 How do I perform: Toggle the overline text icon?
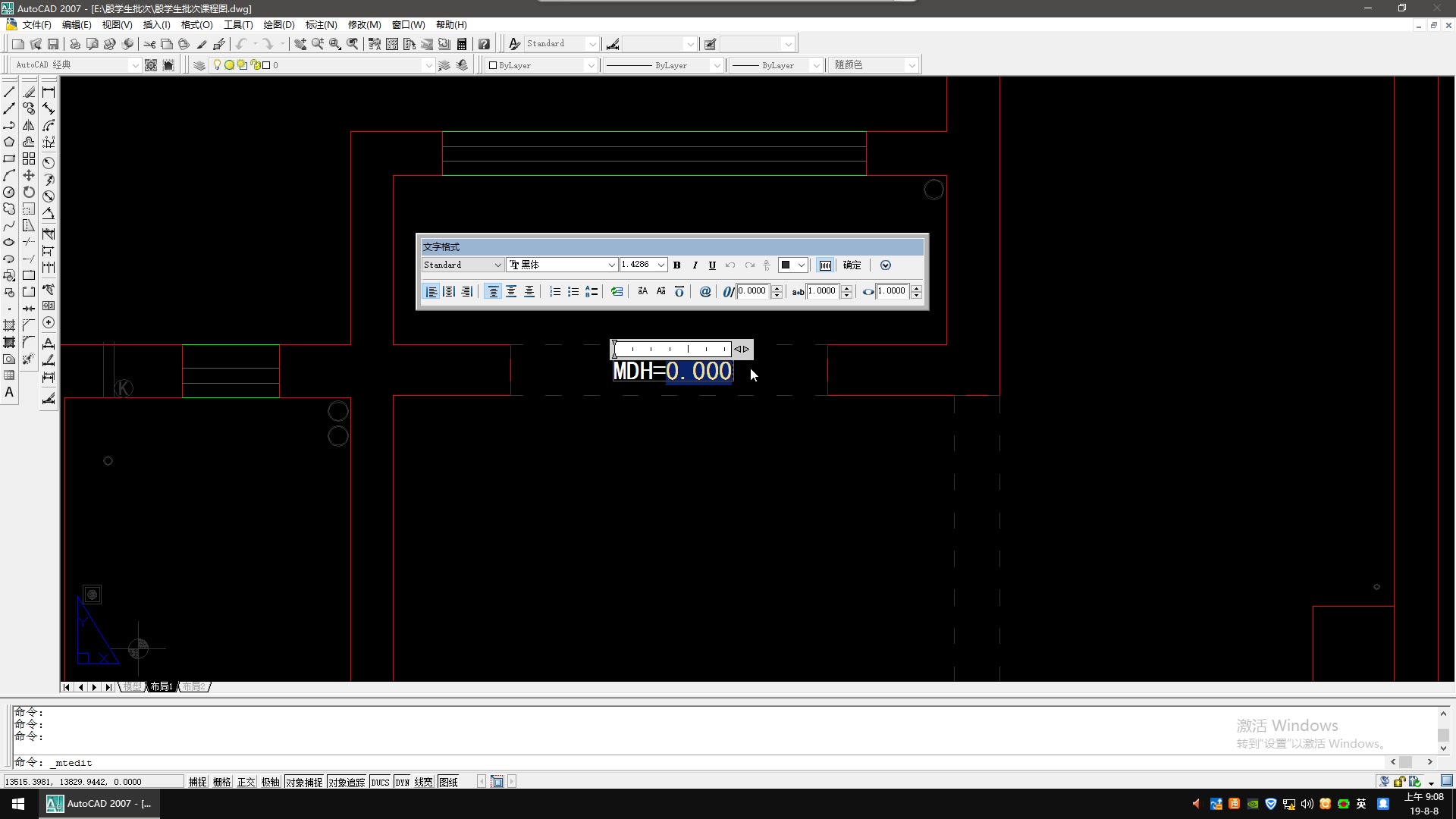[679, 292]
